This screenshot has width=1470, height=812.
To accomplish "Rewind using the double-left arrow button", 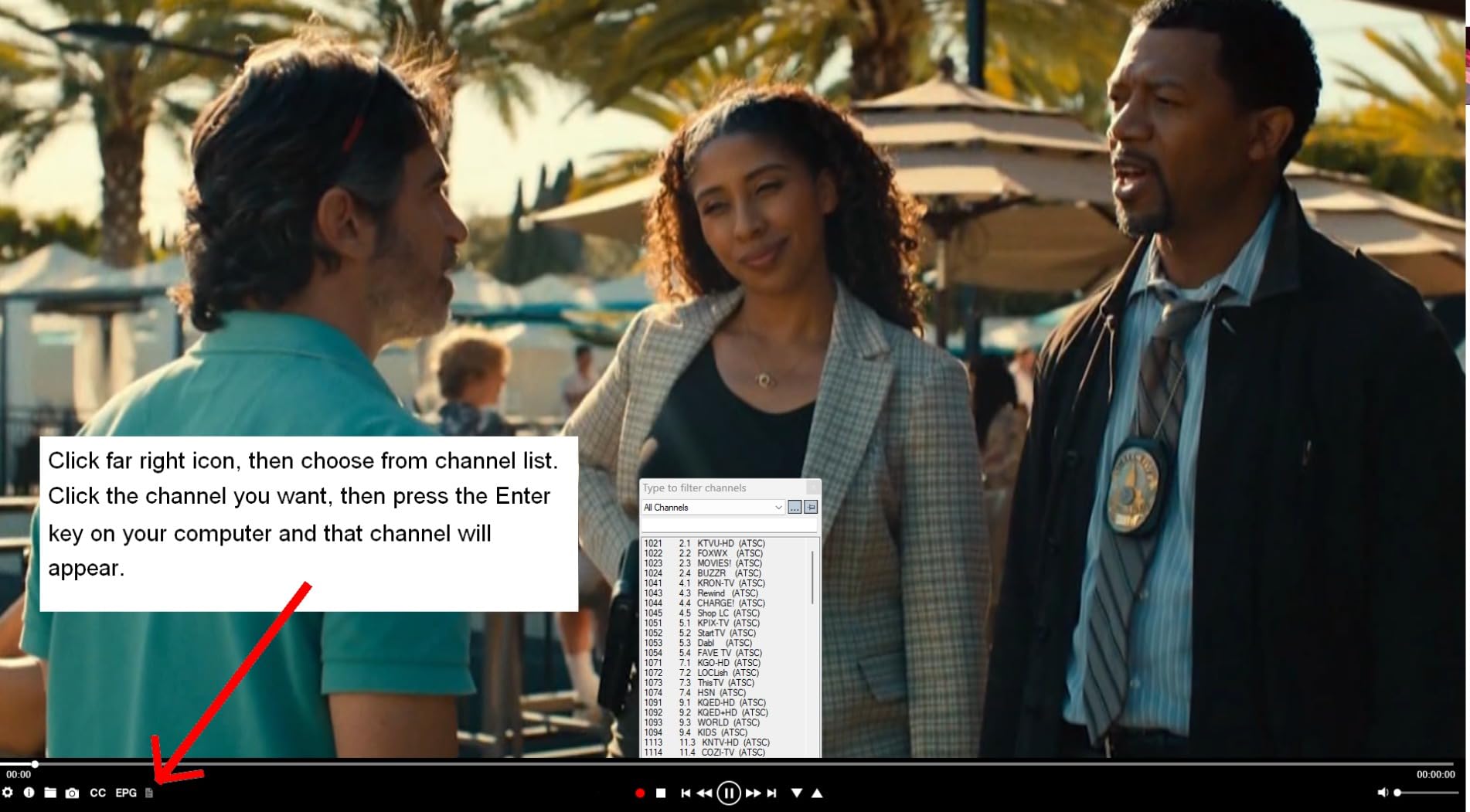I will click(x=704, y=793).
